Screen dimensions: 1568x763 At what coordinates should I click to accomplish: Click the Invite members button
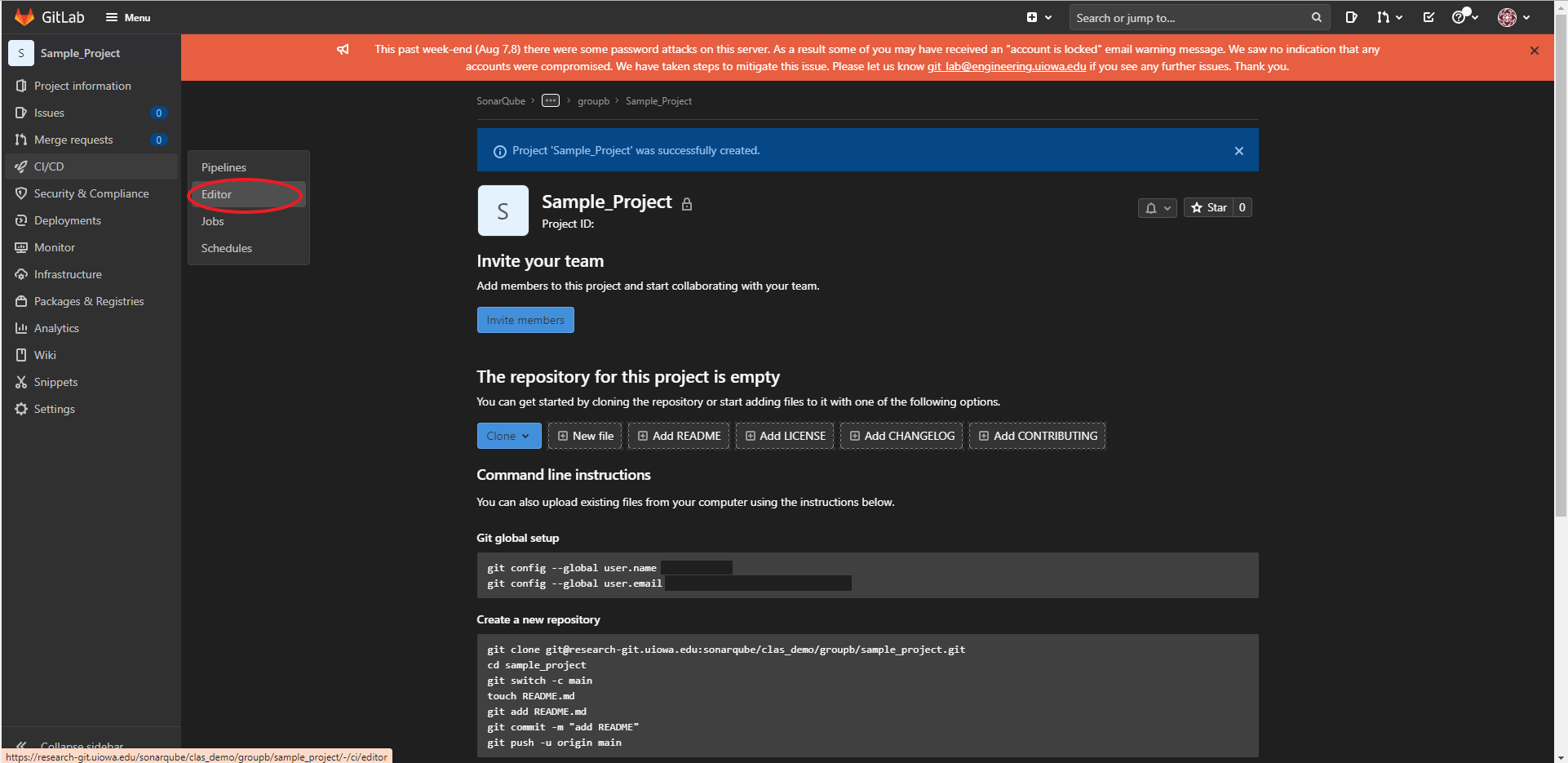coord(525,320)
